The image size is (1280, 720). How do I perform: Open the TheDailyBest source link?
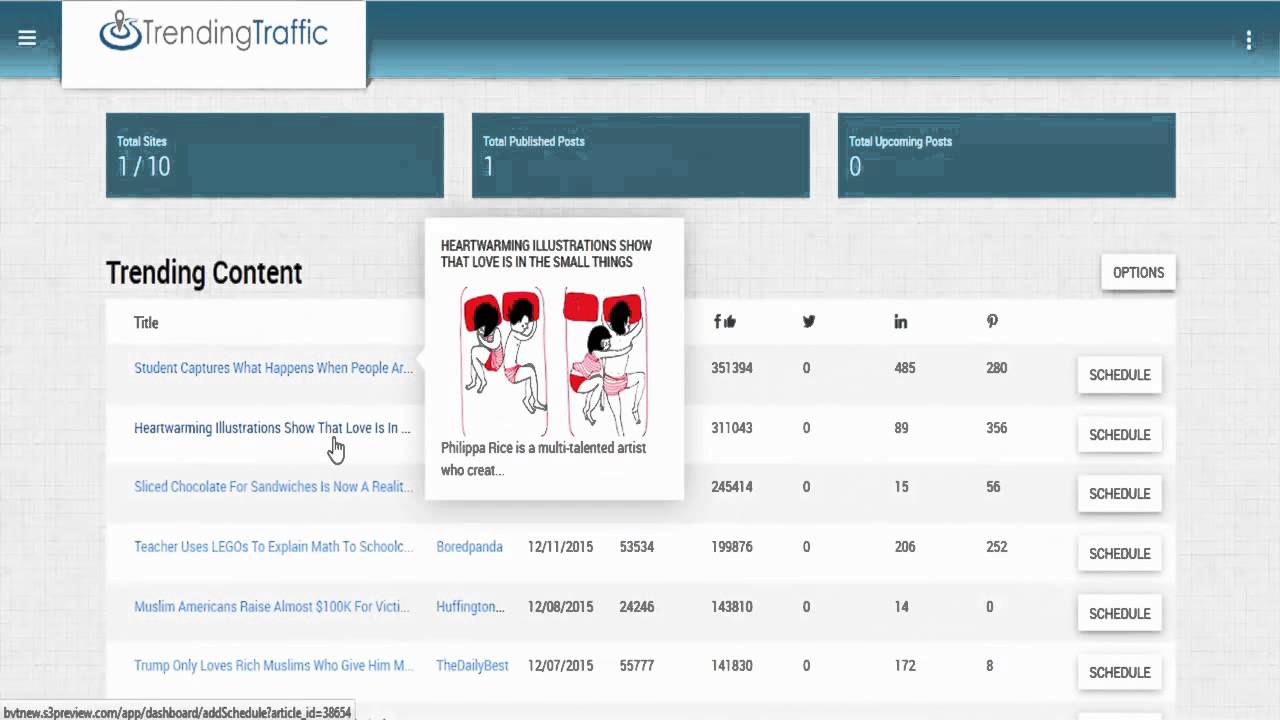click(x=472, y=666)
